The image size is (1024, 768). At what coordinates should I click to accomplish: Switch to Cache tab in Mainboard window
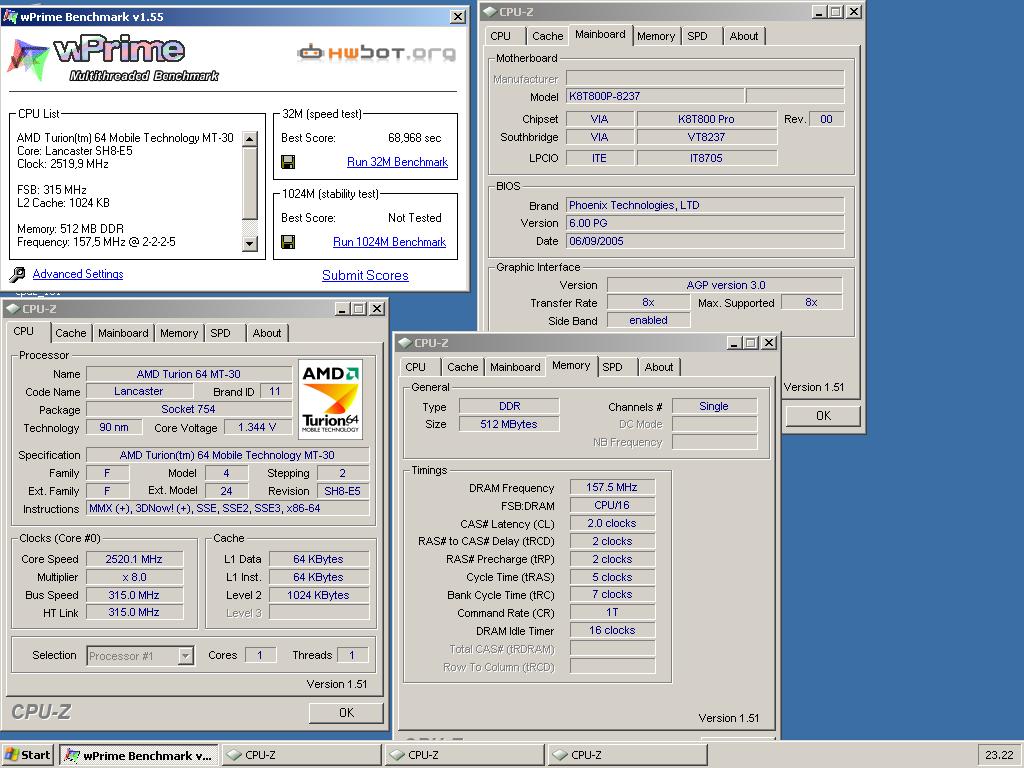547,37
